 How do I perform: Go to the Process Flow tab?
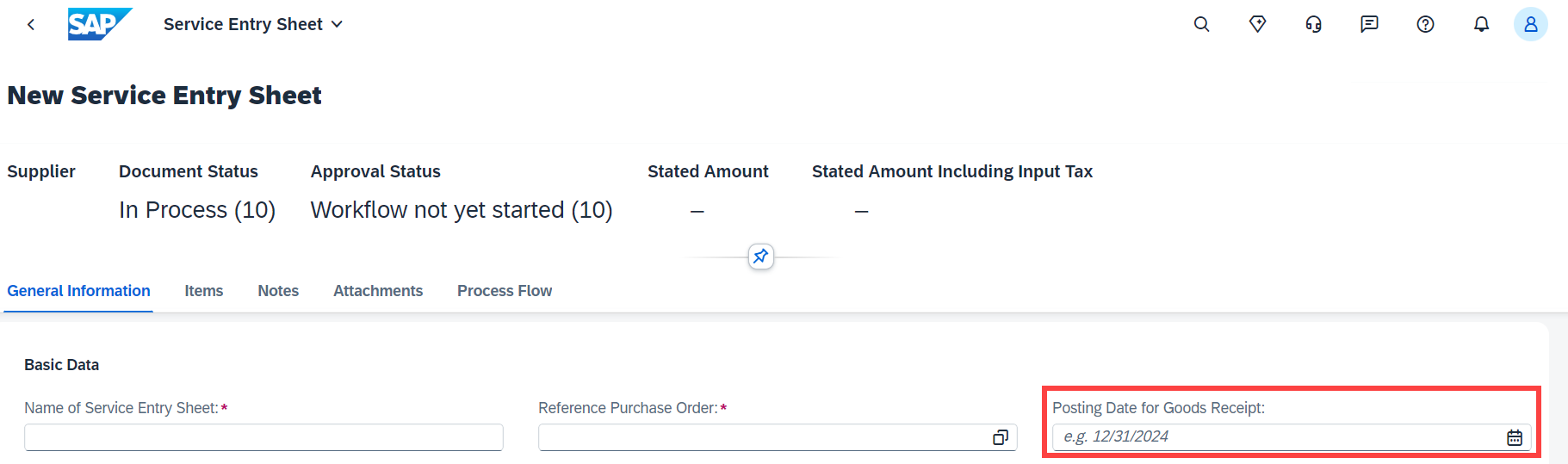click(505, 291)
